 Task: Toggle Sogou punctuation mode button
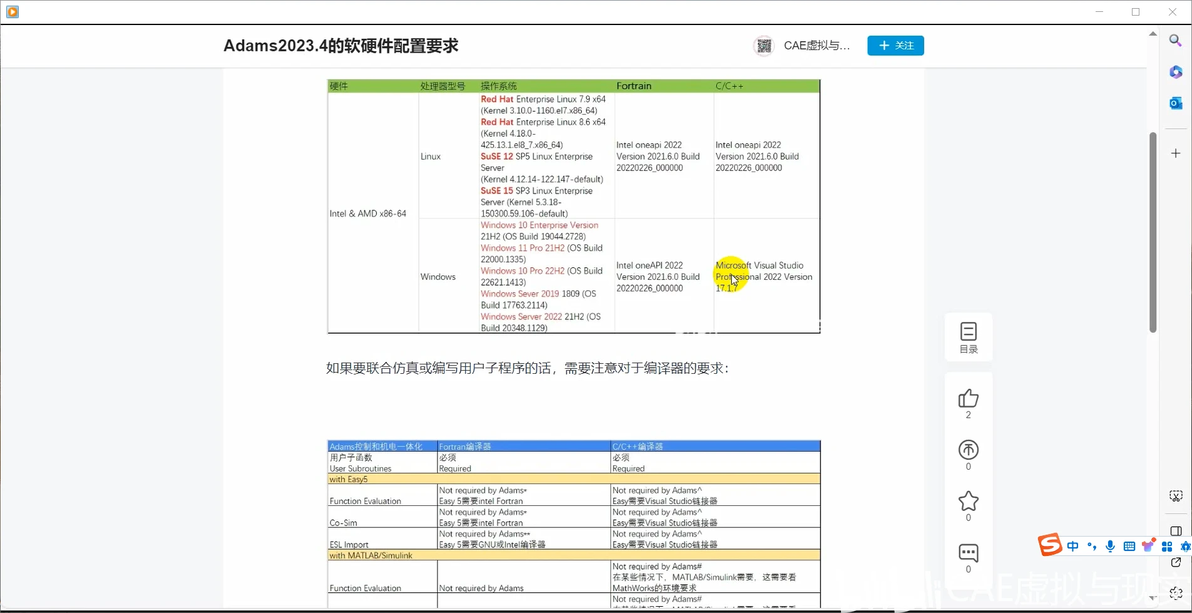click(1092, 546)
